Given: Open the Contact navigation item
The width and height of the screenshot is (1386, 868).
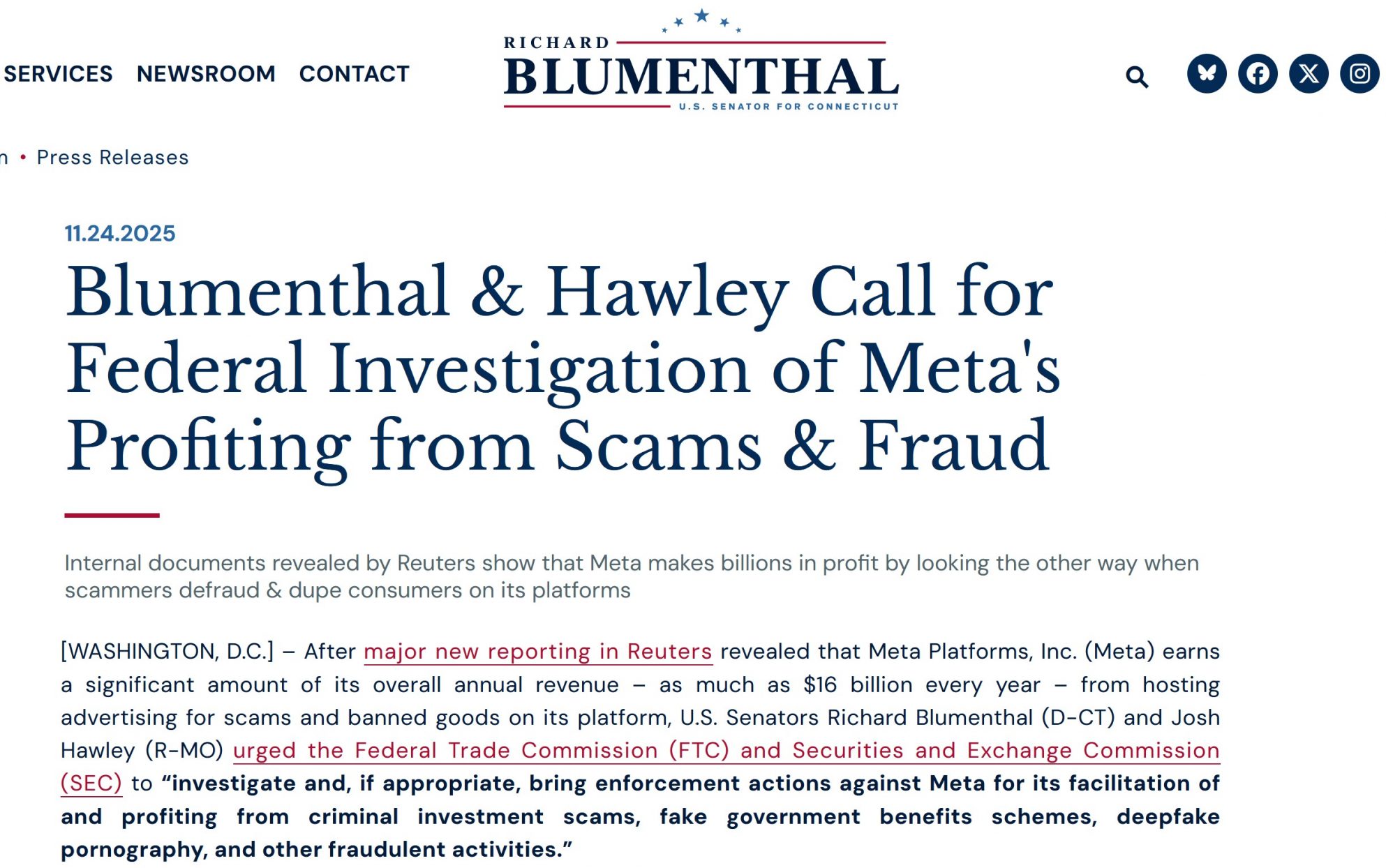Looking at the screenshot, I should point(354,74).
